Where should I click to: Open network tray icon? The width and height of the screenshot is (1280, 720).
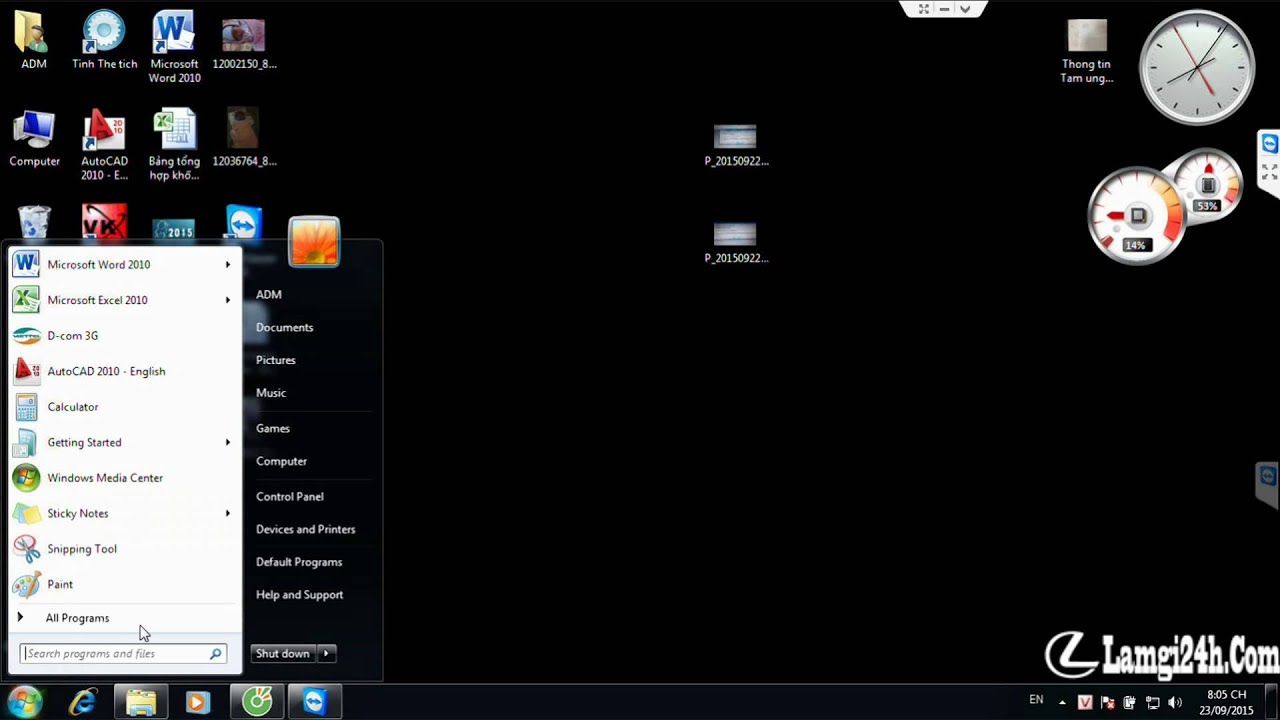1152,702
